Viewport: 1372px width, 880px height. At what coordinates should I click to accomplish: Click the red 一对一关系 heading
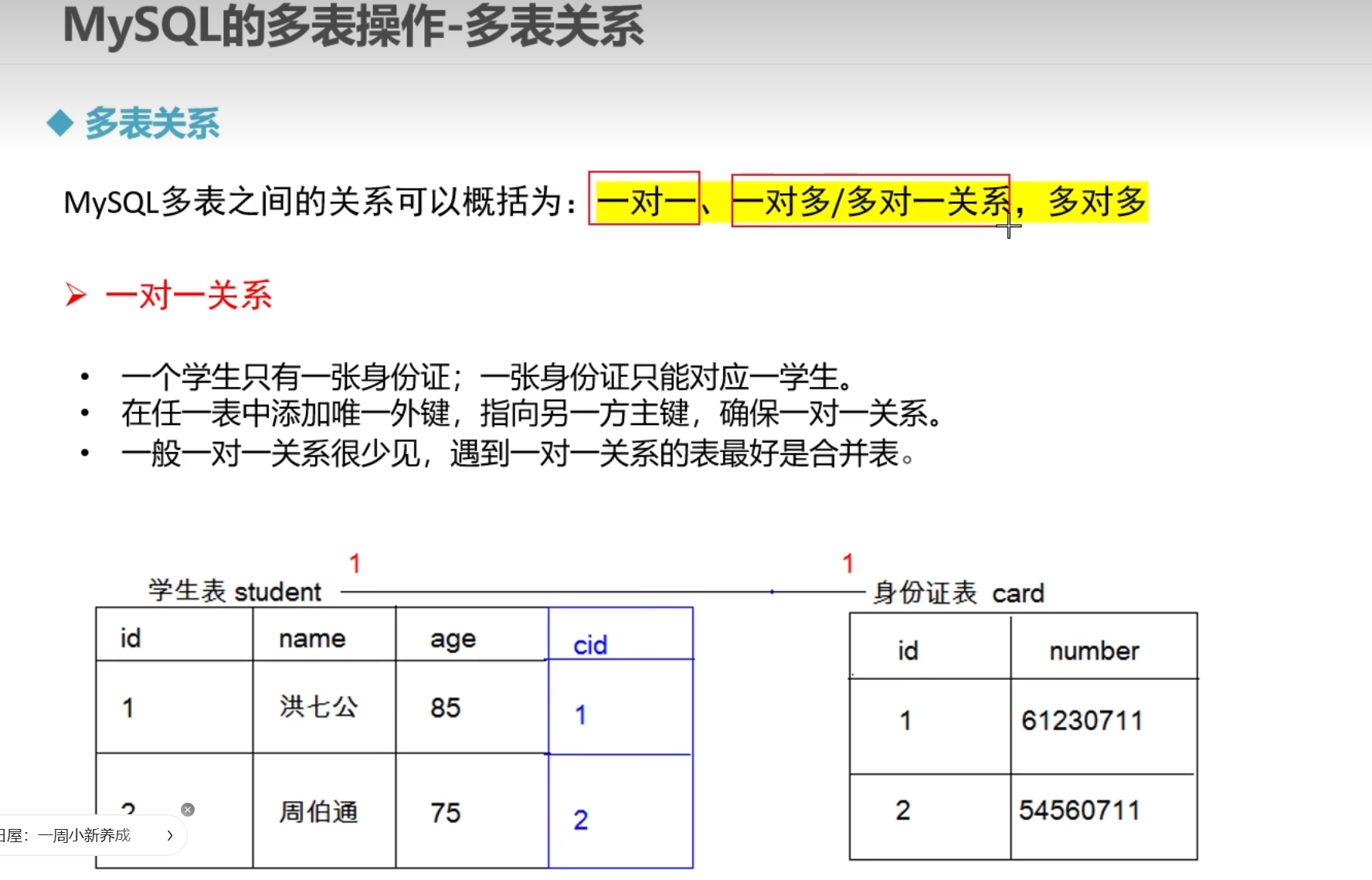[188, 295]
